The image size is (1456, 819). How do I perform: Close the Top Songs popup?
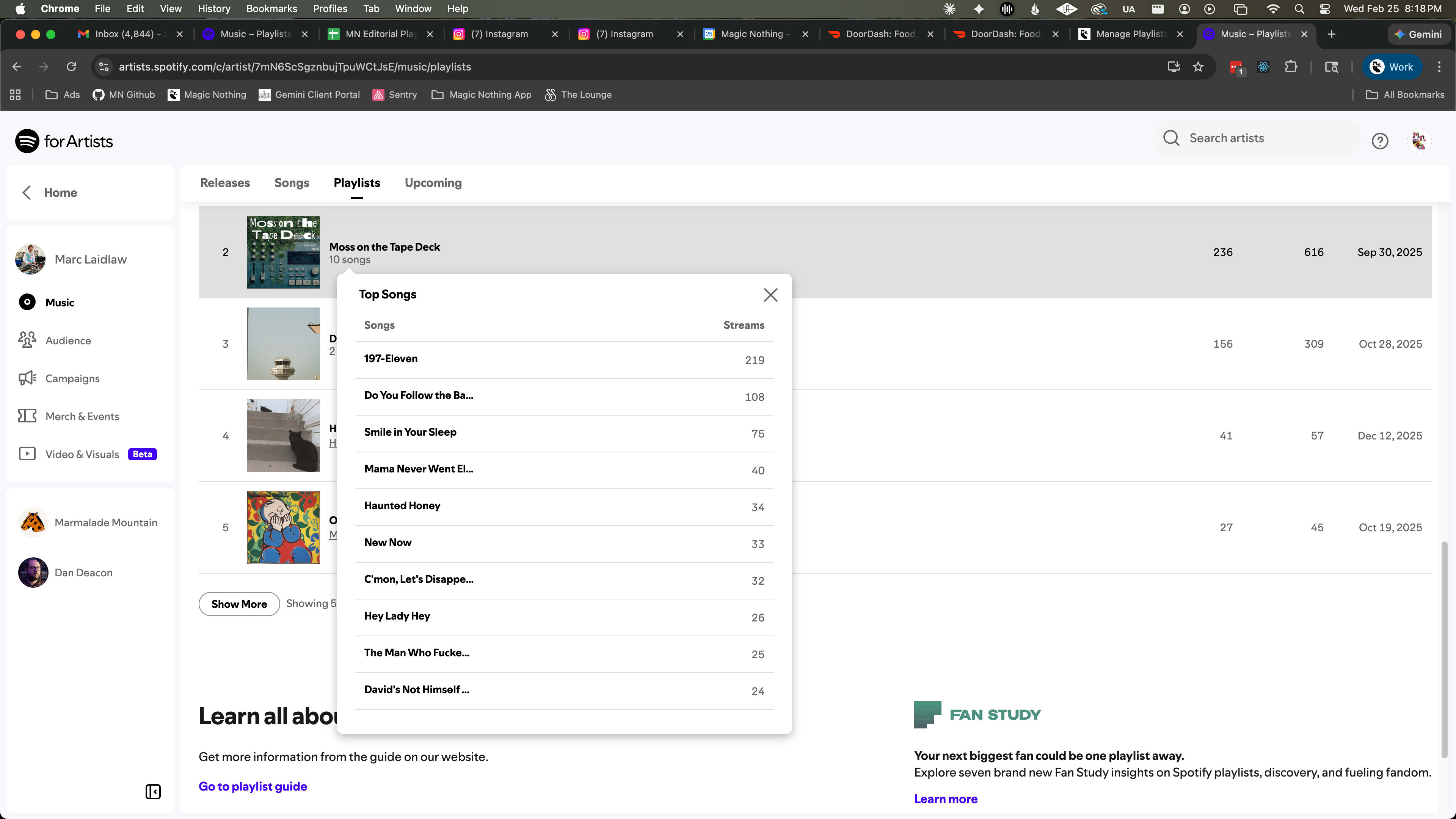coord(770,295)
